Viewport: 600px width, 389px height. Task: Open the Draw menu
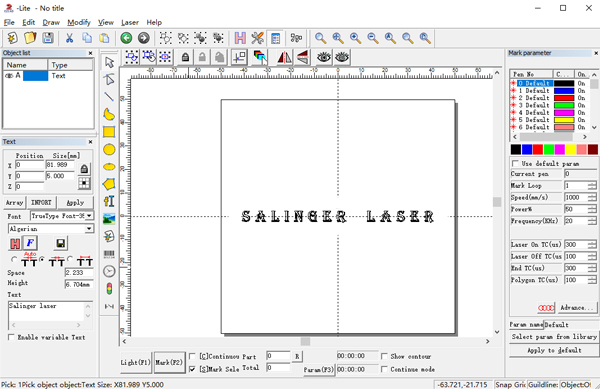pyautogui.click(x=51, y=22)
